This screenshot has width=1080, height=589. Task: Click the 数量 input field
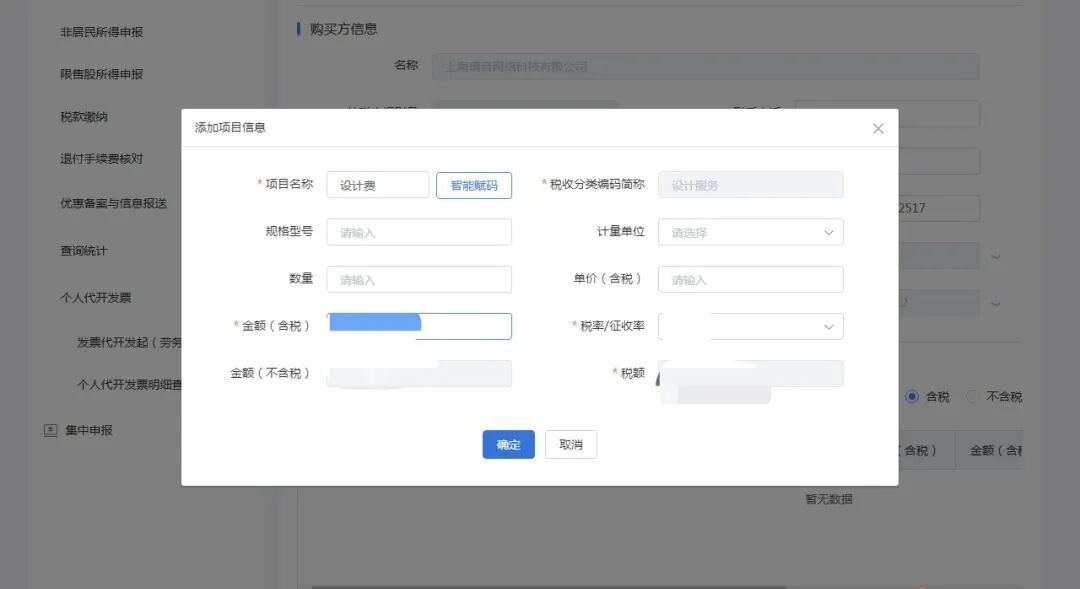pyautogui.click(x=419, y=279)
